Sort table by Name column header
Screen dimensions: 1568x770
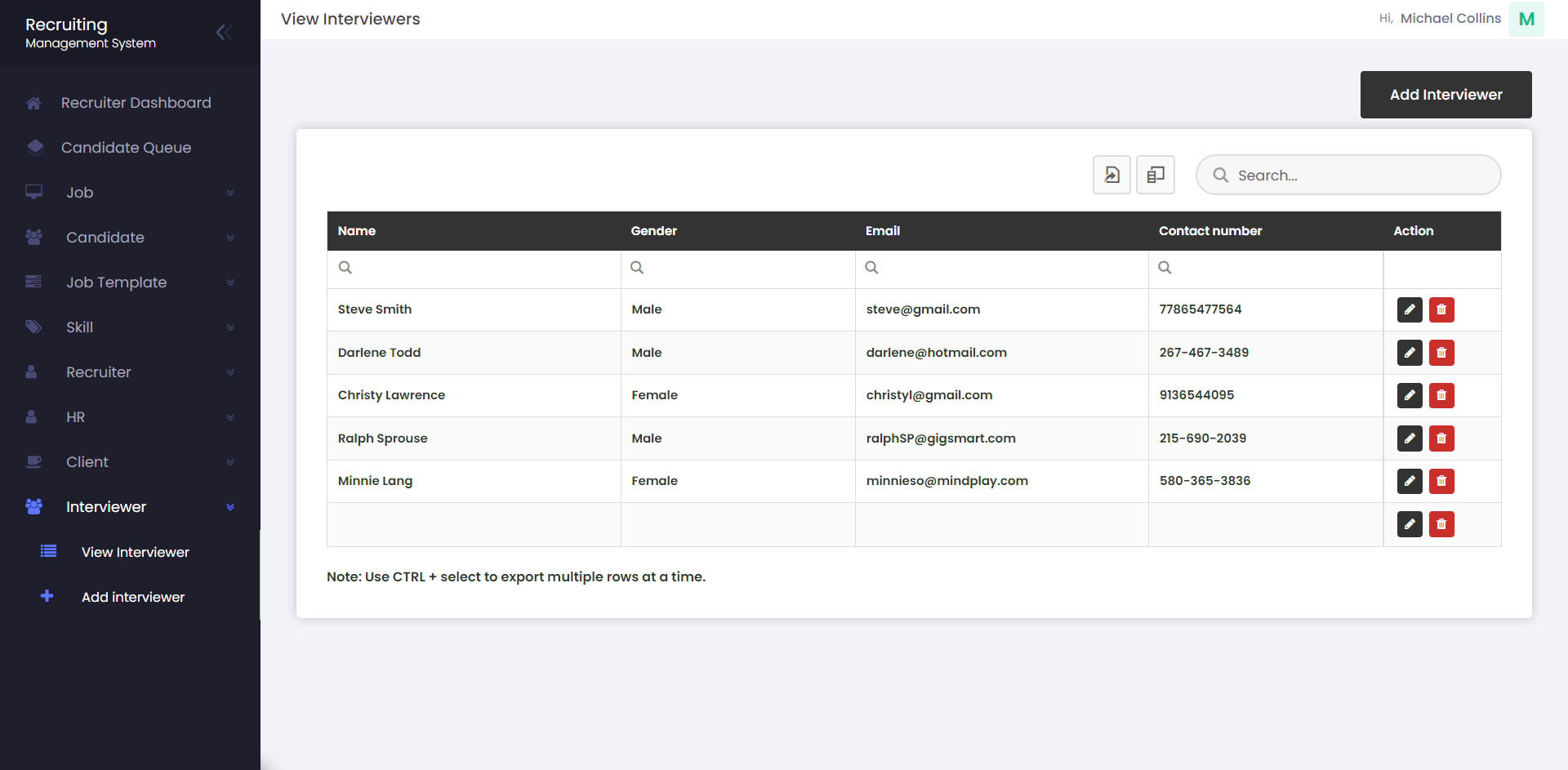pos(357,231)
